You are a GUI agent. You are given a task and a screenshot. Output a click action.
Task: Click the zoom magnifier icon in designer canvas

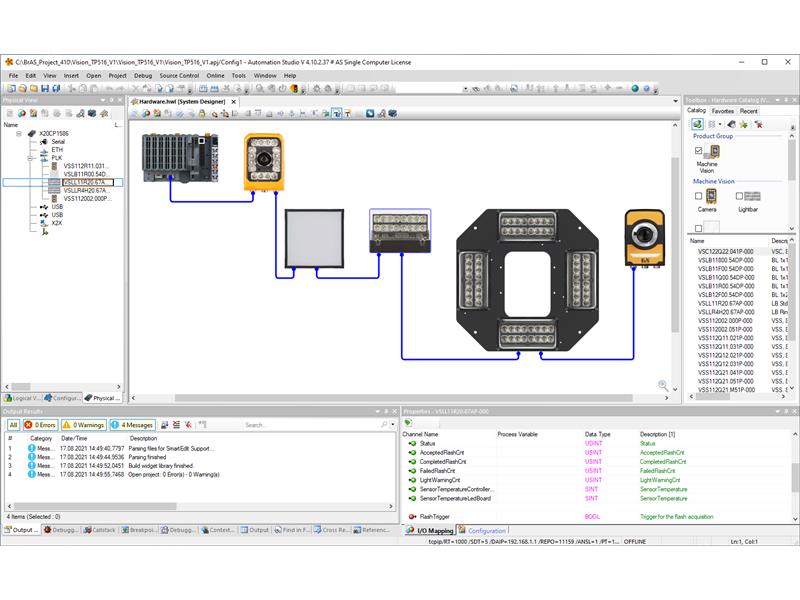663,385
